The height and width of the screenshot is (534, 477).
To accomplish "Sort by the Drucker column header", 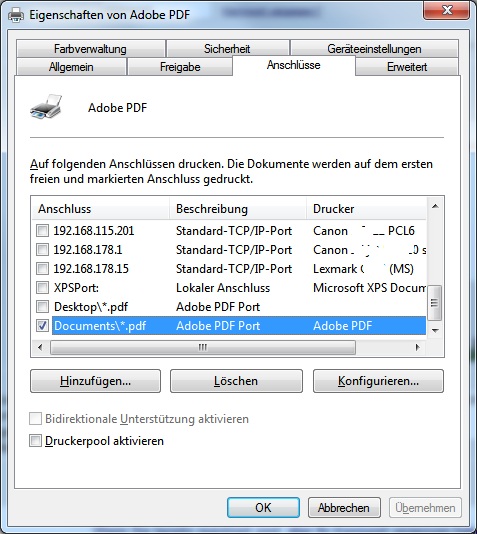I will (x=366, y=209).
